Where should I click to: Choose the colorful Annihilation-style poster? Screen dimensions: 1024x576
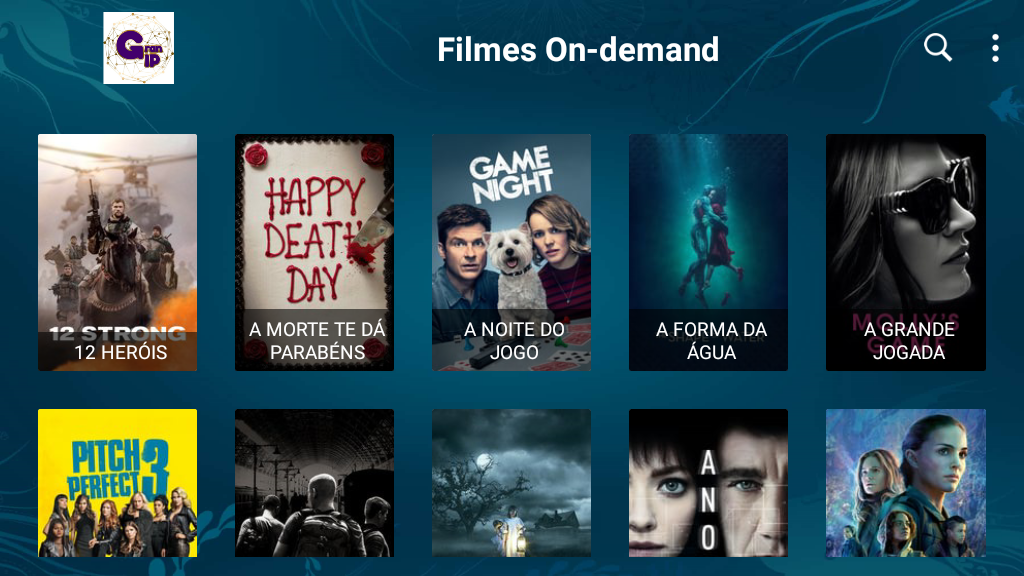(x=906, y=483)
